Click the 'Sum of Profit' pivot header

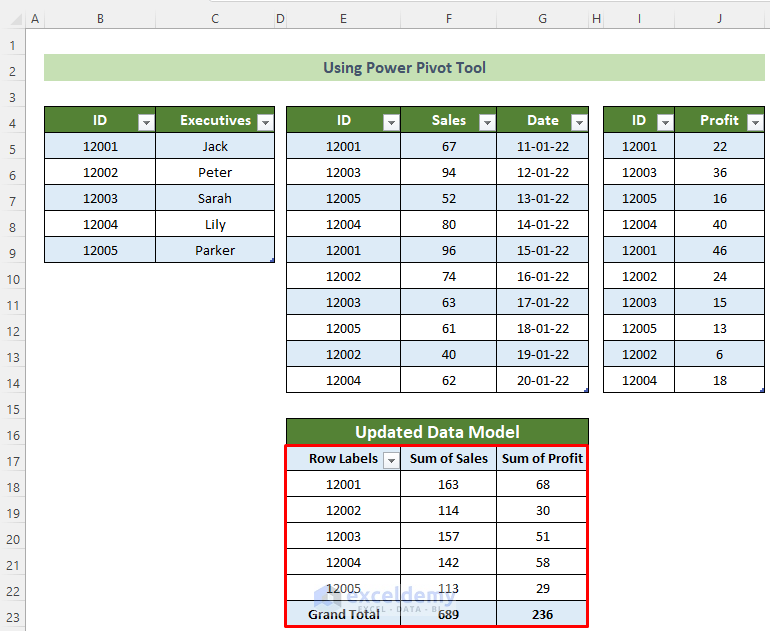click(542, 458)
